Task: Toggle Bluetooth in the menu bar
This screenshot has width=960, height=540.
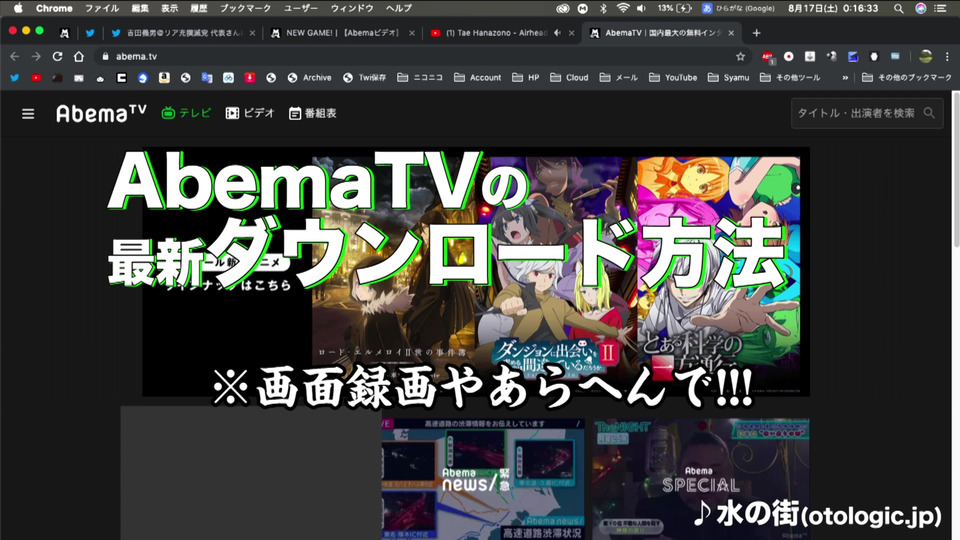Action: pyautogui.click(x=602, y=8)
